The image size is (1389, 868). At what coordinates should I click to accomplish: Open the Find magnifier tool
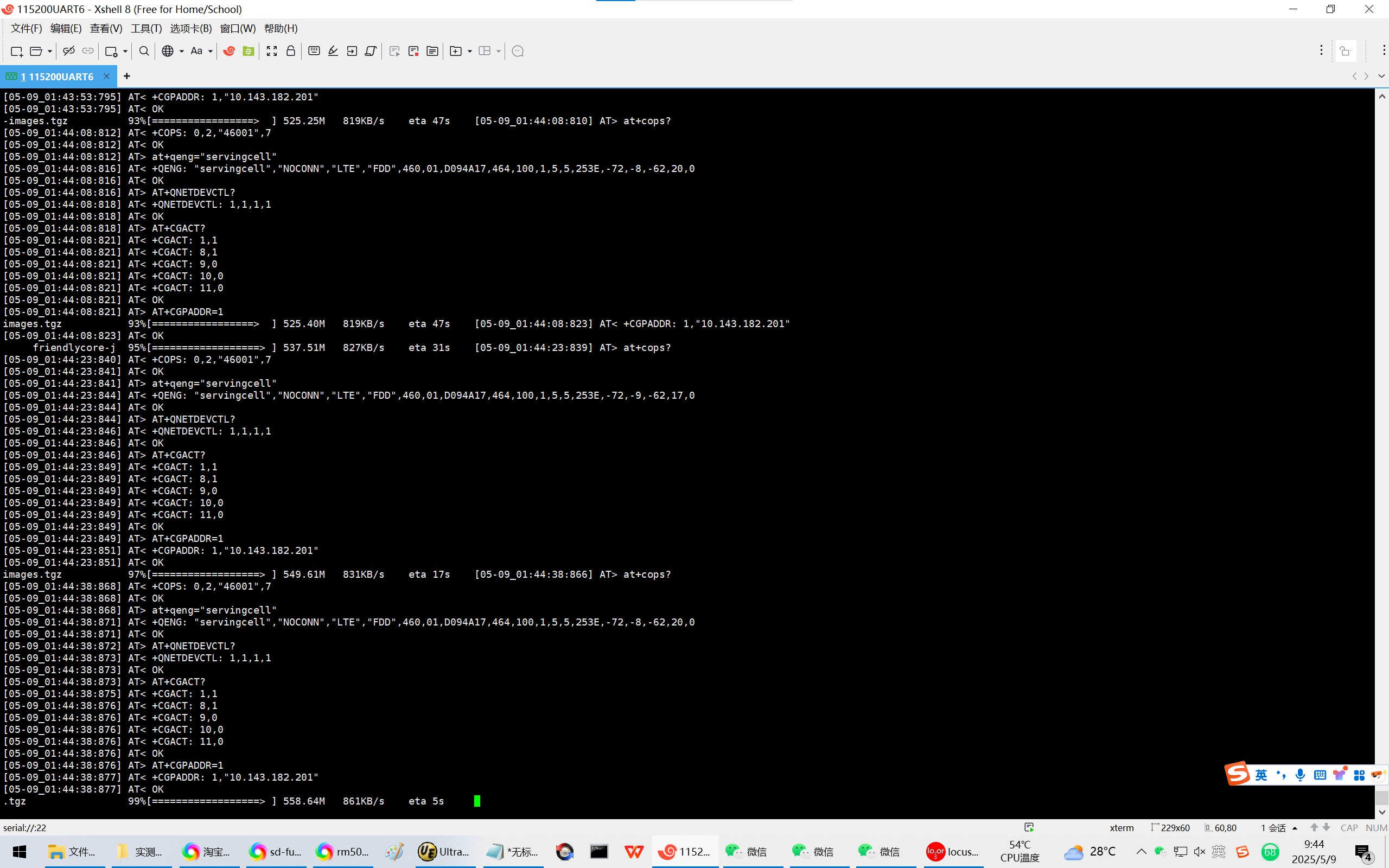[144, 52]
